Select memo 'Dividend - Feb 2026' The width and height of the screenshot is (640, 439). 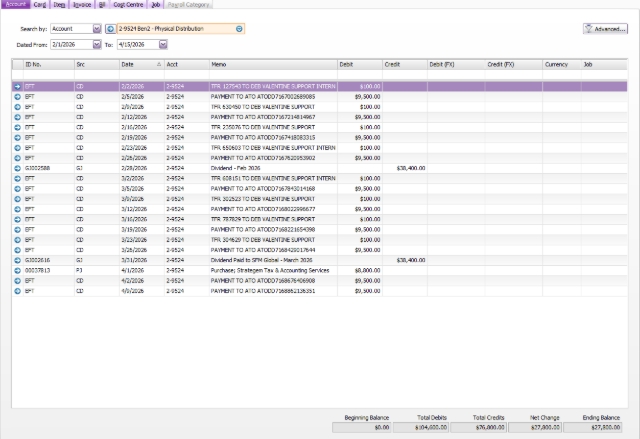coord(236,168)
